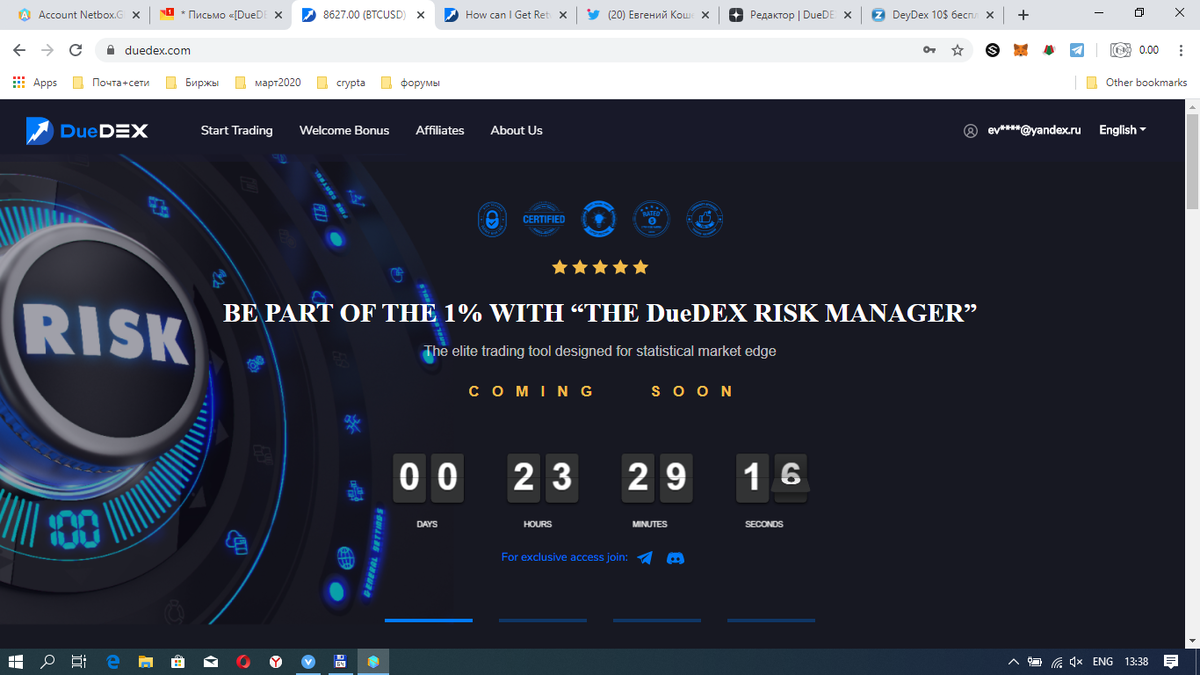Image resolution: width=1200 pixels, height=675 pixels.
Task: Click the RATED badge icon
Action: click(651, 219)
